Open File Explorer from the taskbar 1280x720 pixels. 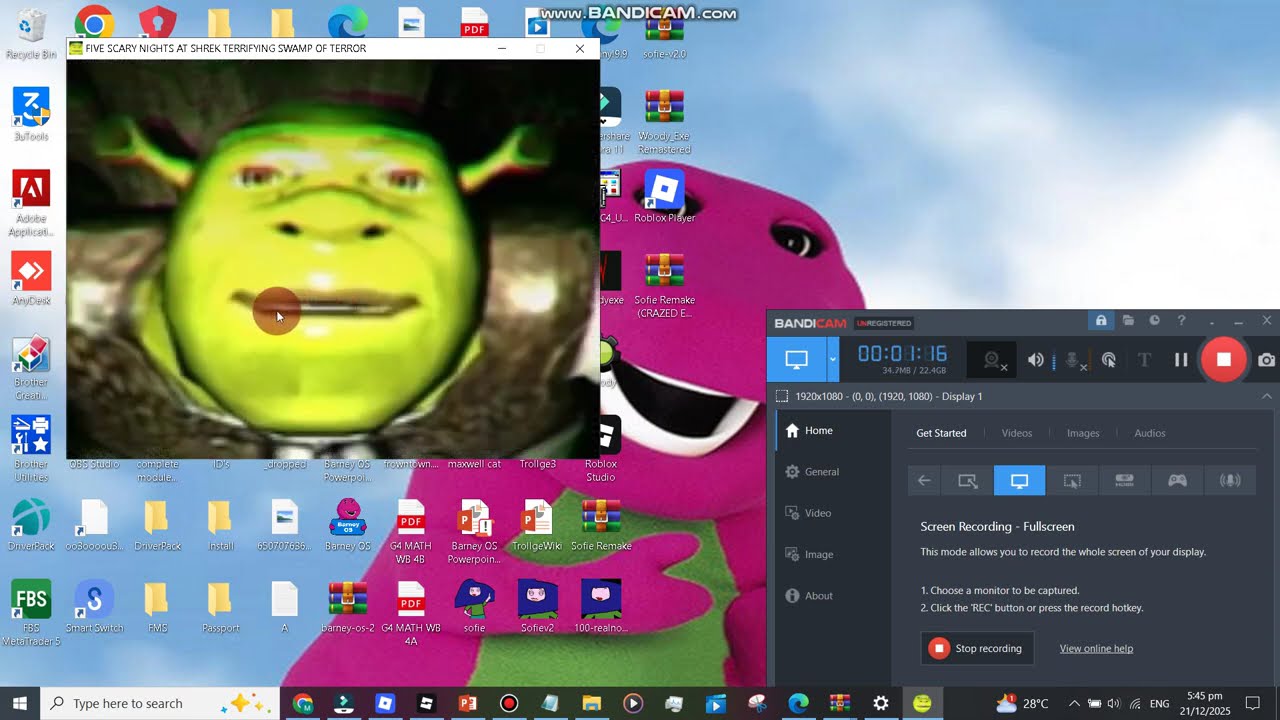coord(591,703)
